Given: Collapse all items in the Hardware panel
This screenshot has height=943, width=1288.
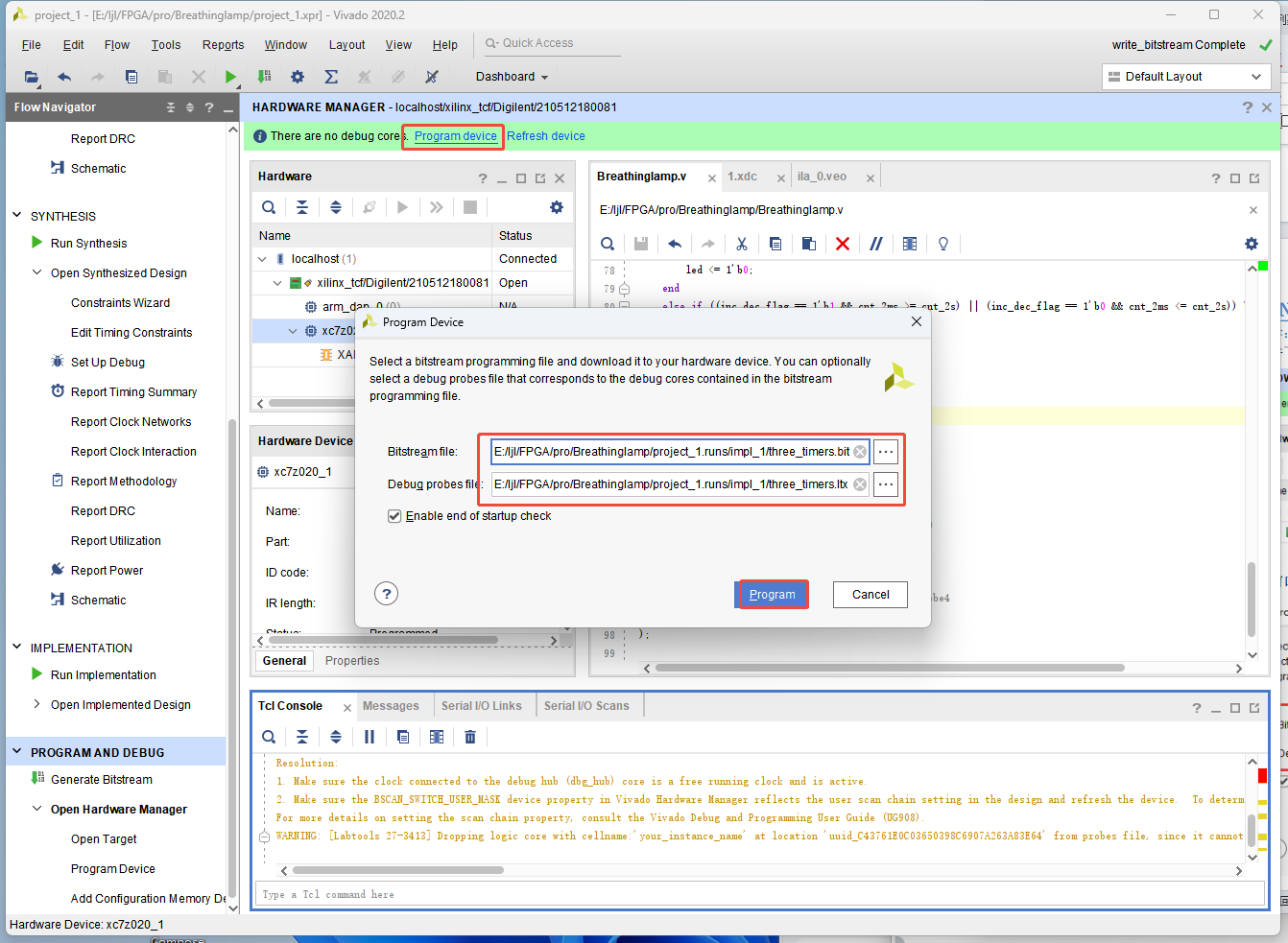Looking at the screenshot, I should point(302,207).
